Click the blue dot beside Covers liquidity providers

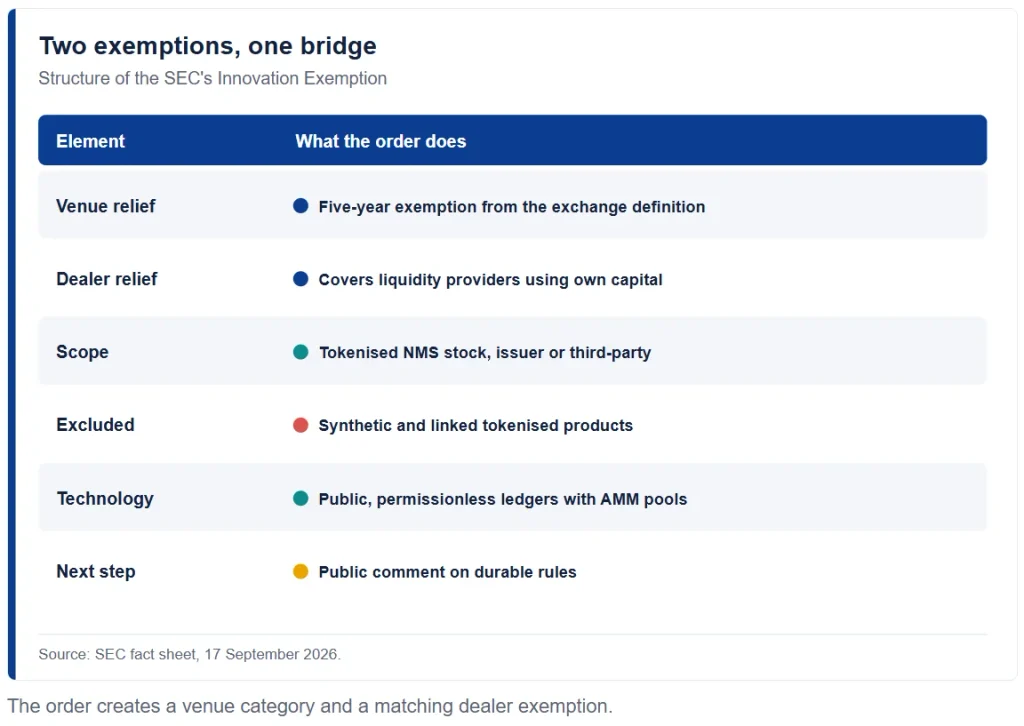coord(300,279)
